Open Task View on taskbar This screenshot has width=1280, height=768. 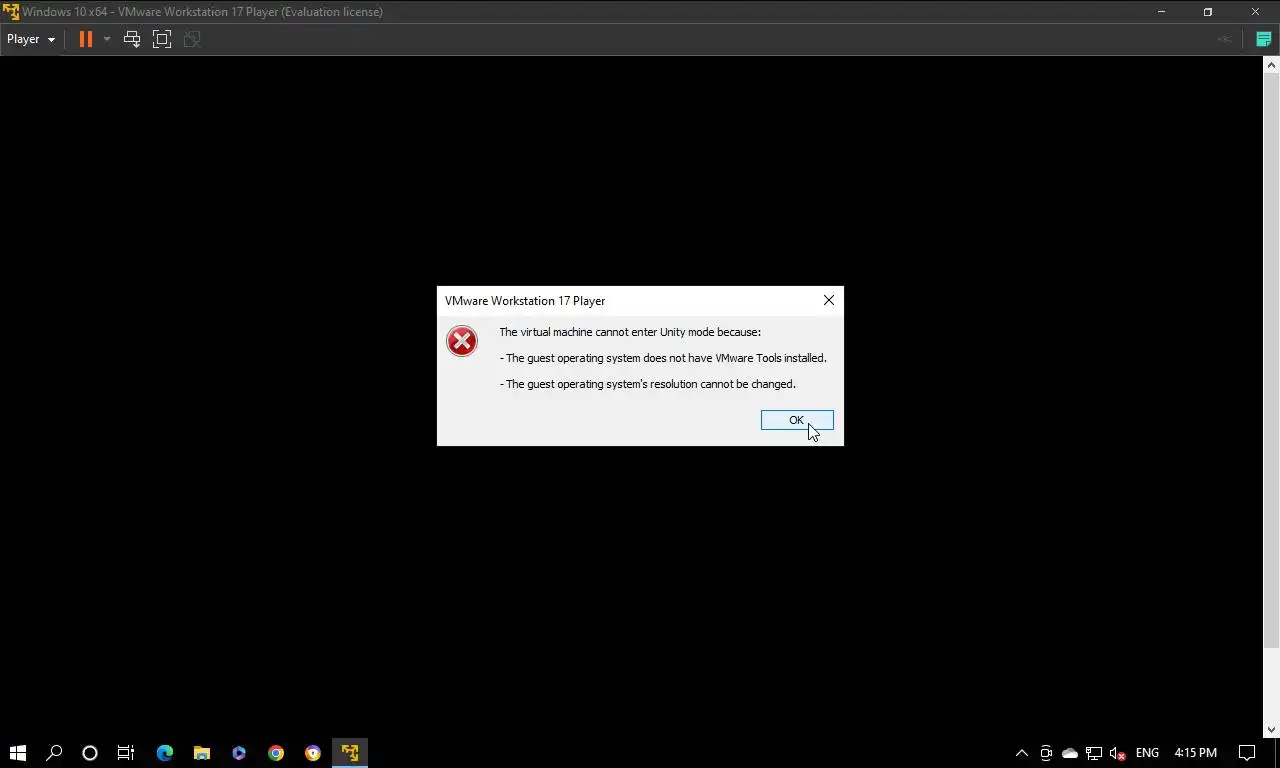(x=126, y=753)
